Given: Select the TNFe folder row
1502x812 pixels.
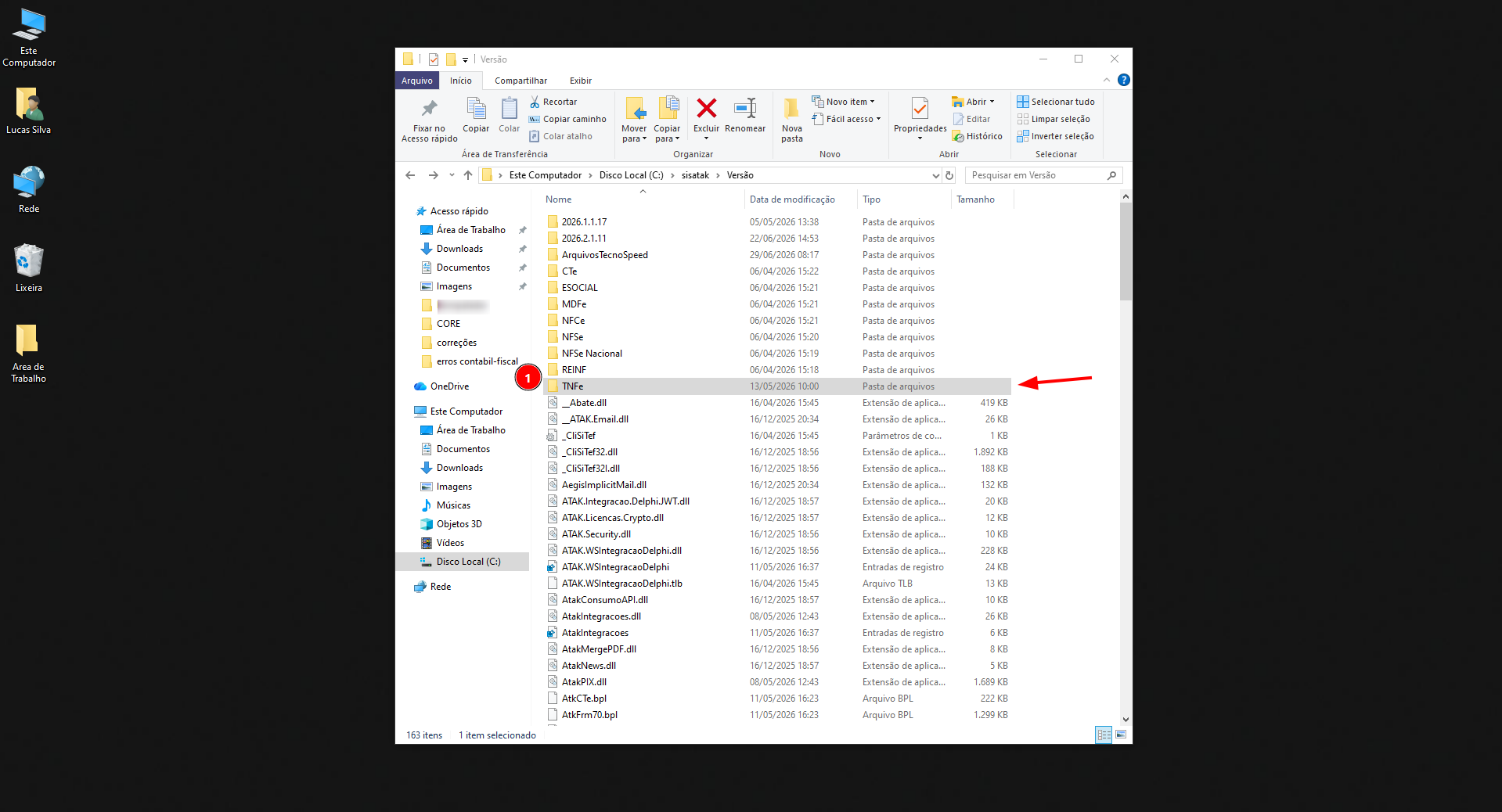Looking at the screenshot, I should click(x=777, y=386).
